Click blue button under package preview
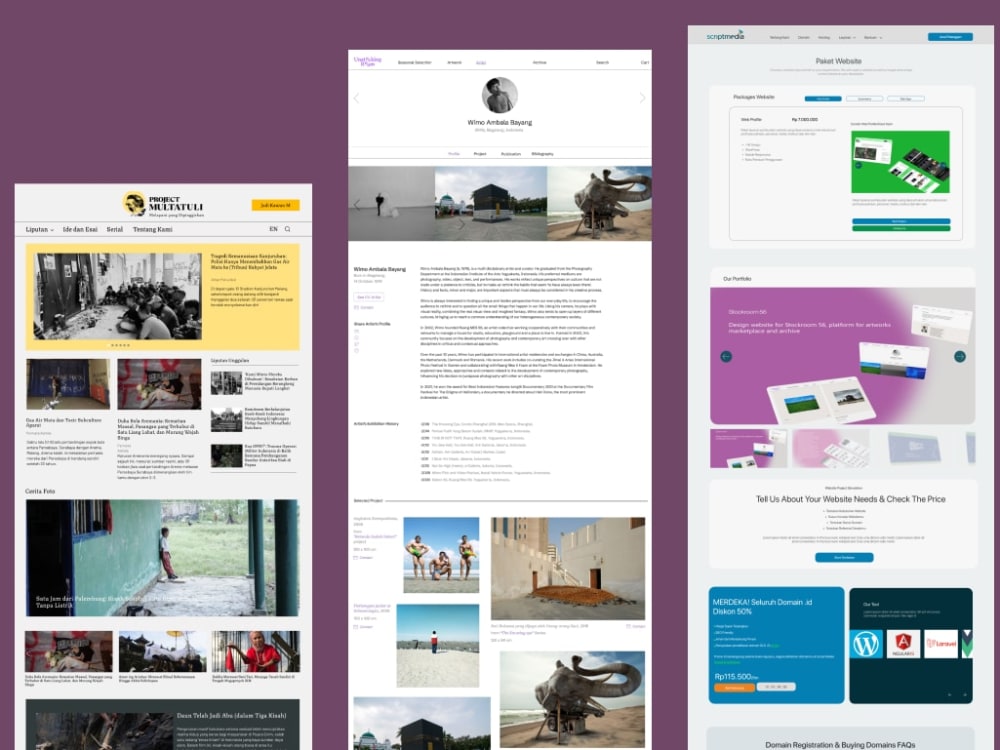The width and height of the screenshot is (1000, 750). point(901,221)
